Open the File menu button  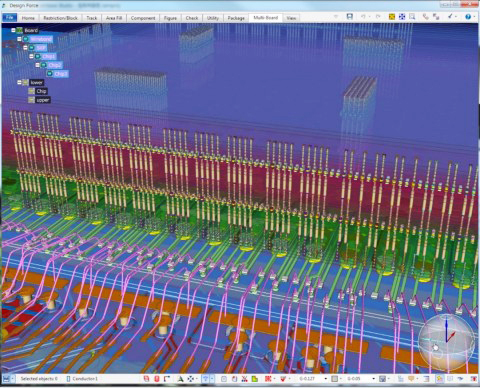click(10, 18)
